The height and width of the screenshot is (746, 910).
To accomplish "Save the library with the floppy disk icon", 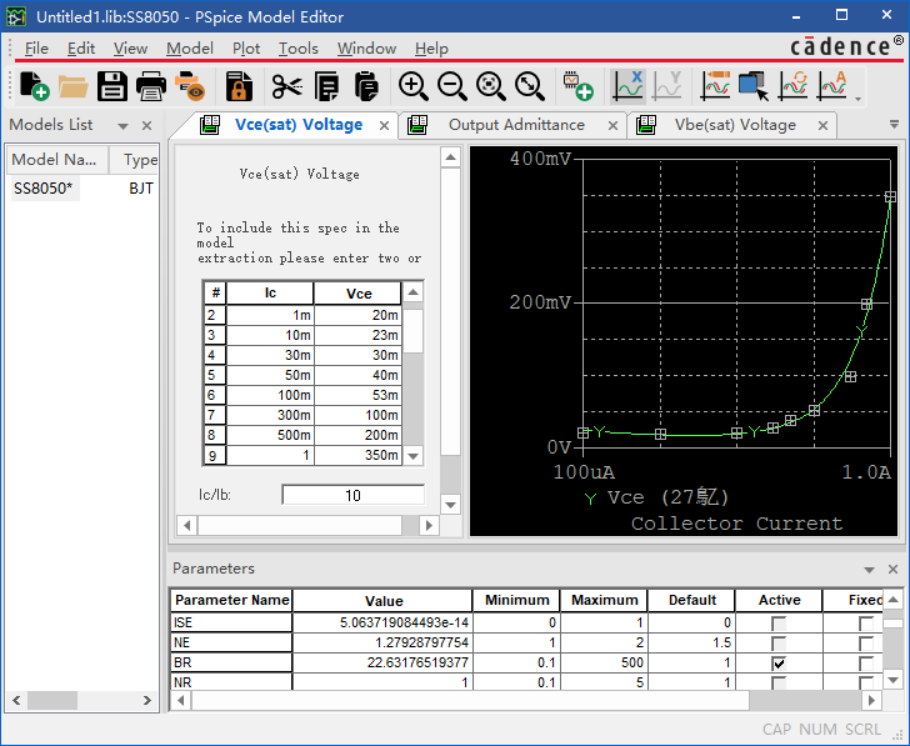I will coord(112,87).
